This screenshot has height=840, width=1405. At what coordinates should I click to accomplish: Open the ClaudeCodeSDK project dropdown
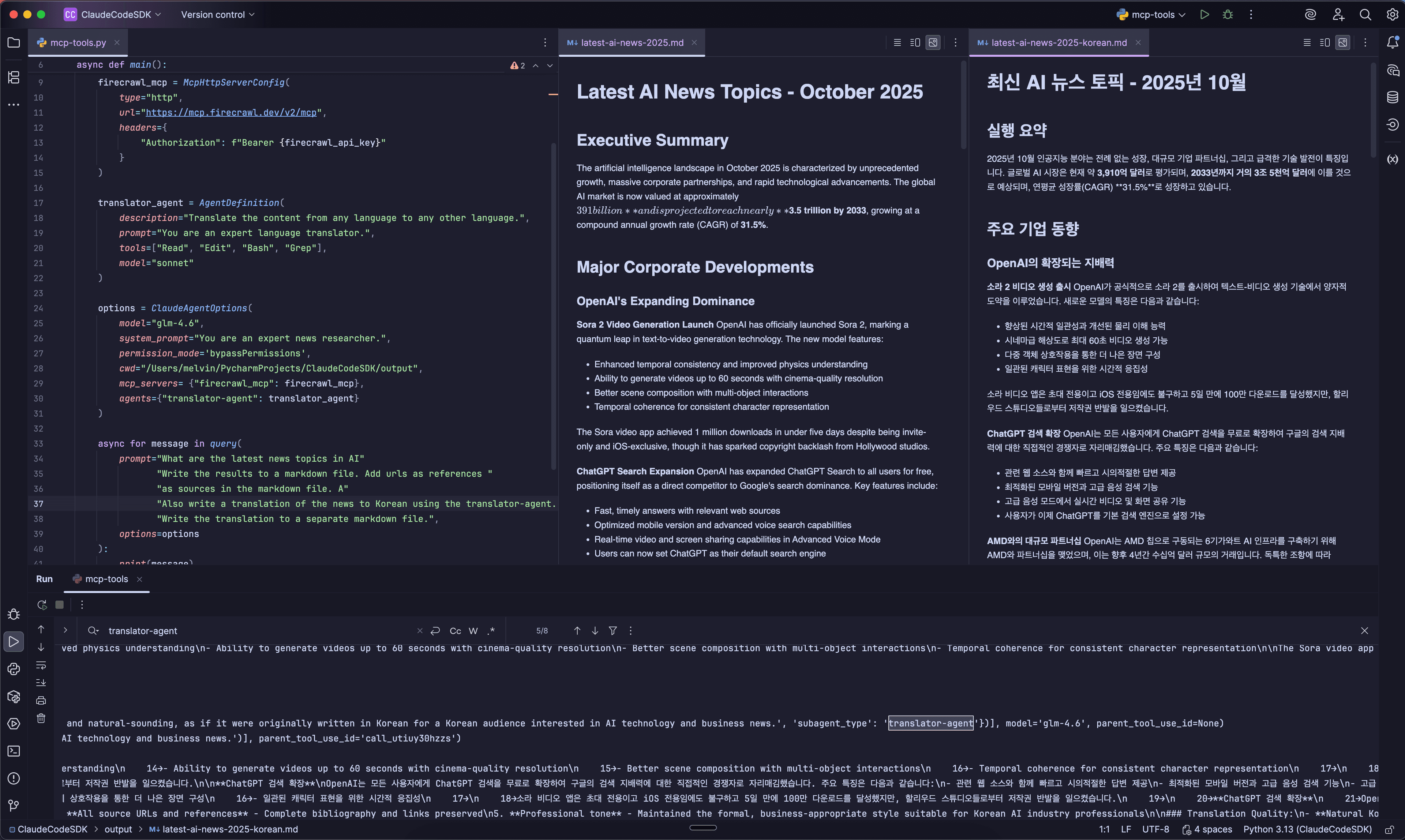(x=113, y=15)
